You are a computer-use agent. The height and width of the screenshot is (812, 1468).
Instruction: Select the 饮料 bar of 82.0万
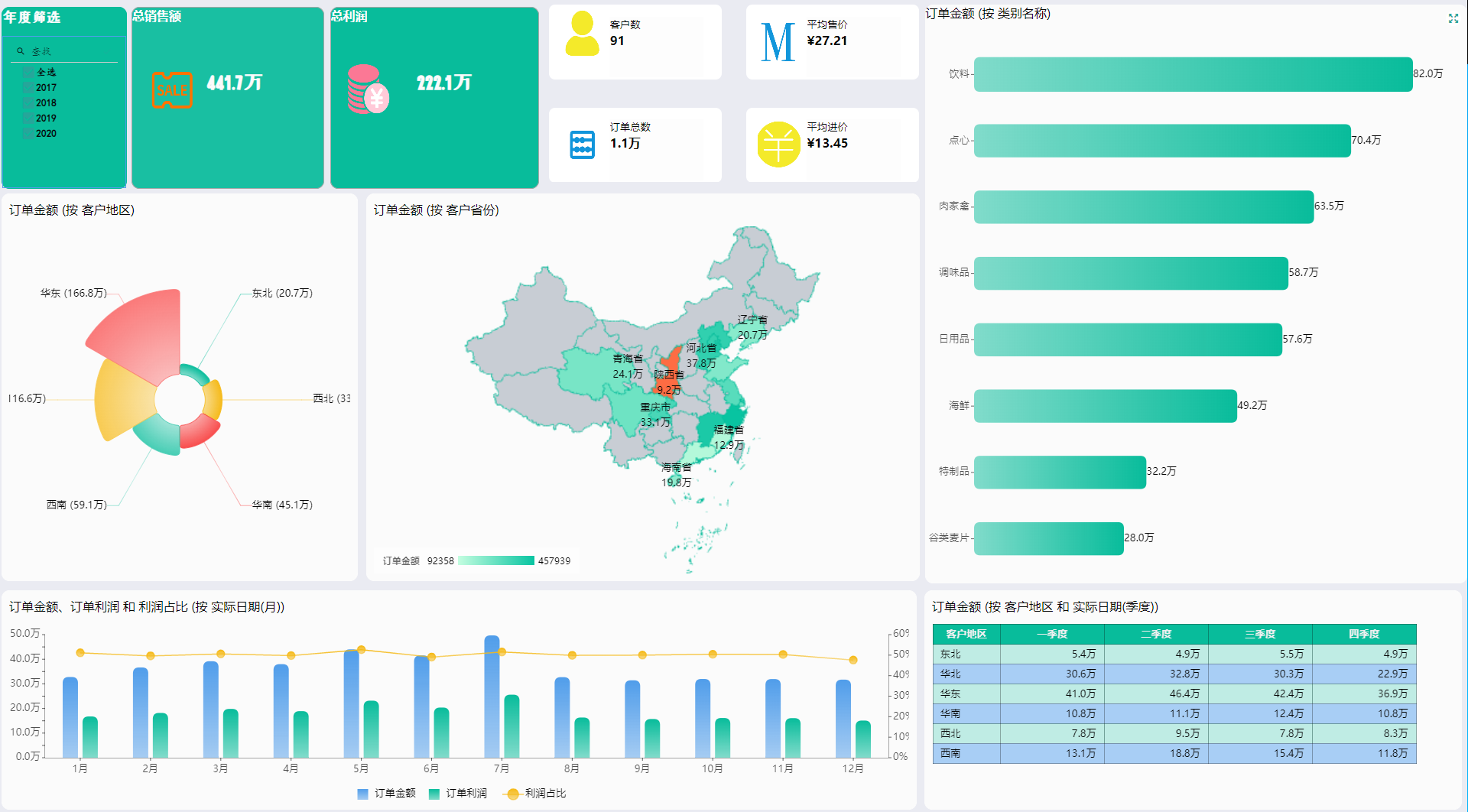click(1193, 74)
